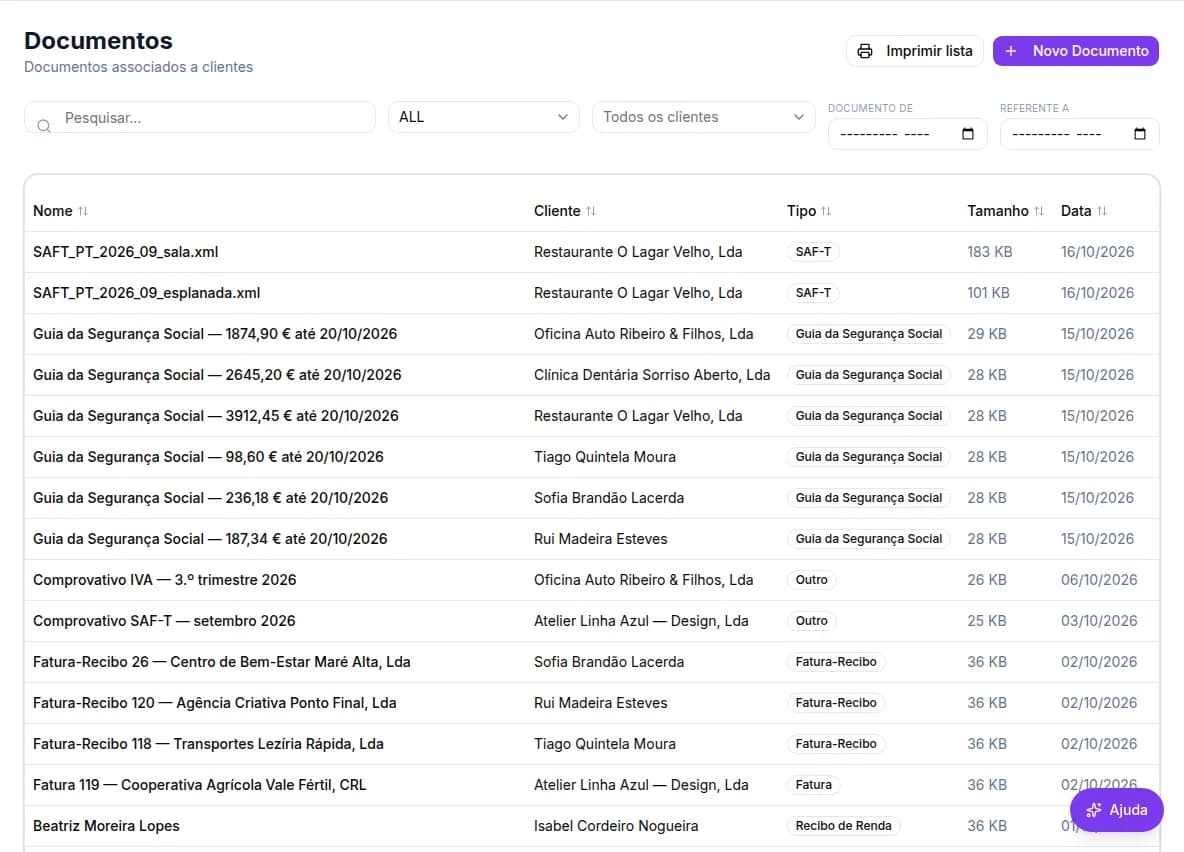Focus the Pesquisar search field

pos(199,117)
